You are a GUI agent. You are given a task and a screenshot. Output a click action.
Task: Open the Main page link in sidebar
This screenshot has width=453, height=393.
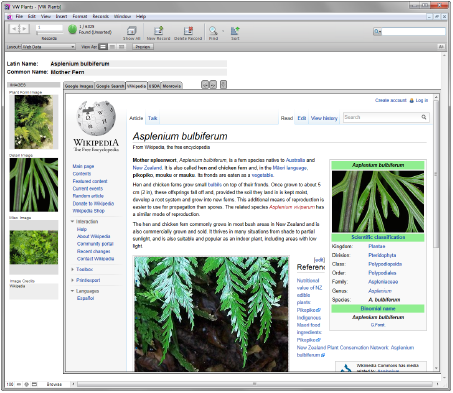coord(83,166)
